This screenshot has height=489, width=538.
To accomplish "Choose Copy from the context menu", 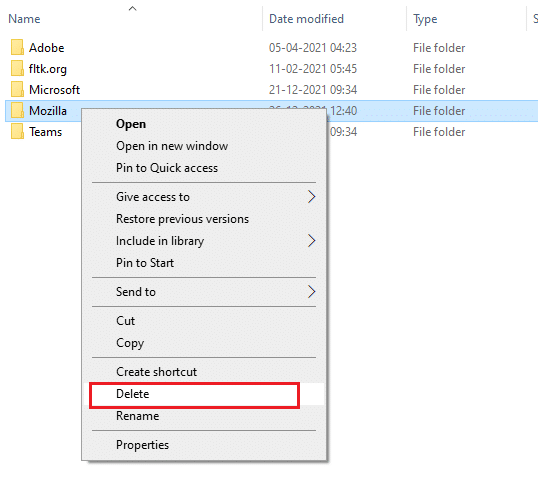I will pyautogui.click(x=204, y=343).
